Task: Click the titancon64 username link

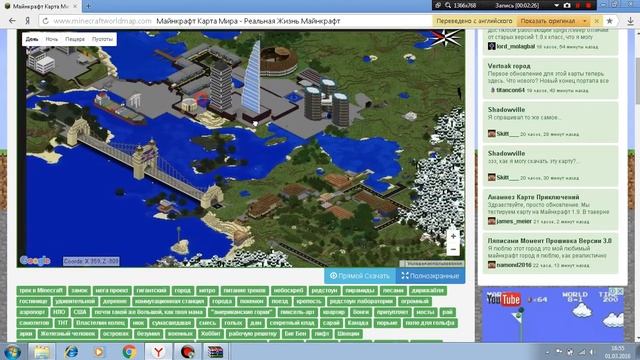Action: 511,90
